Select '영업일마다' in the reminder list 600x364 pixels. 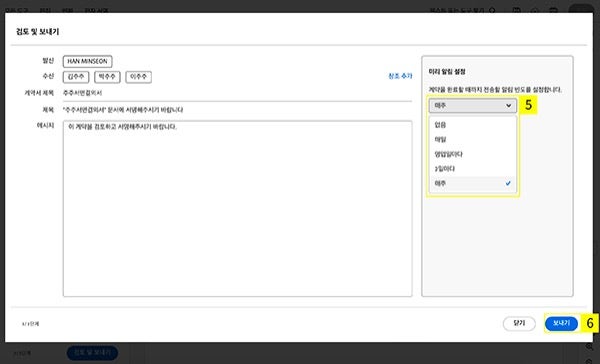click(473, 154)
